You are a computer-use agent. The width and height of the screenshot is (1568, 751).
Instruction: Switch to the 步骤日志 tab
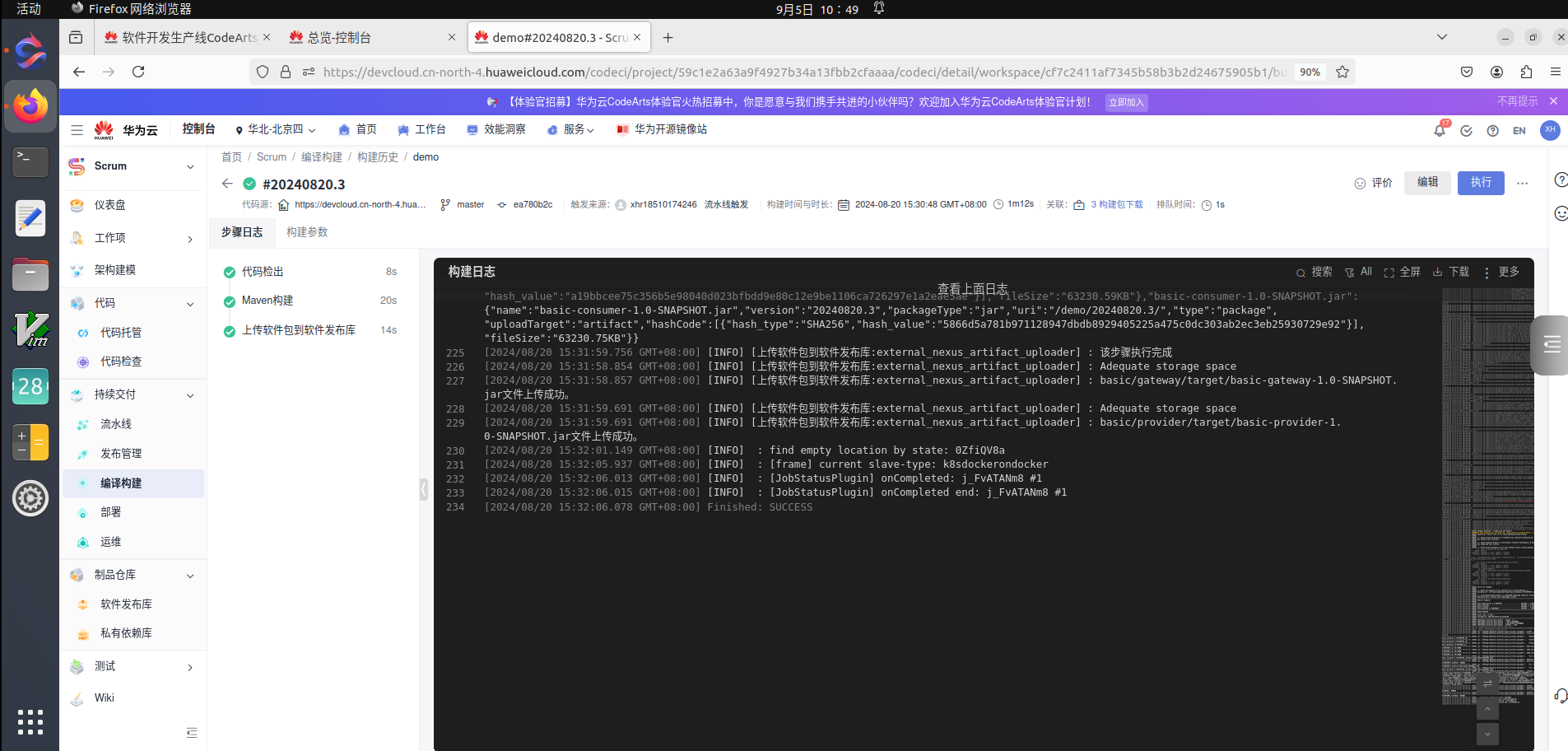click(242, 232)
